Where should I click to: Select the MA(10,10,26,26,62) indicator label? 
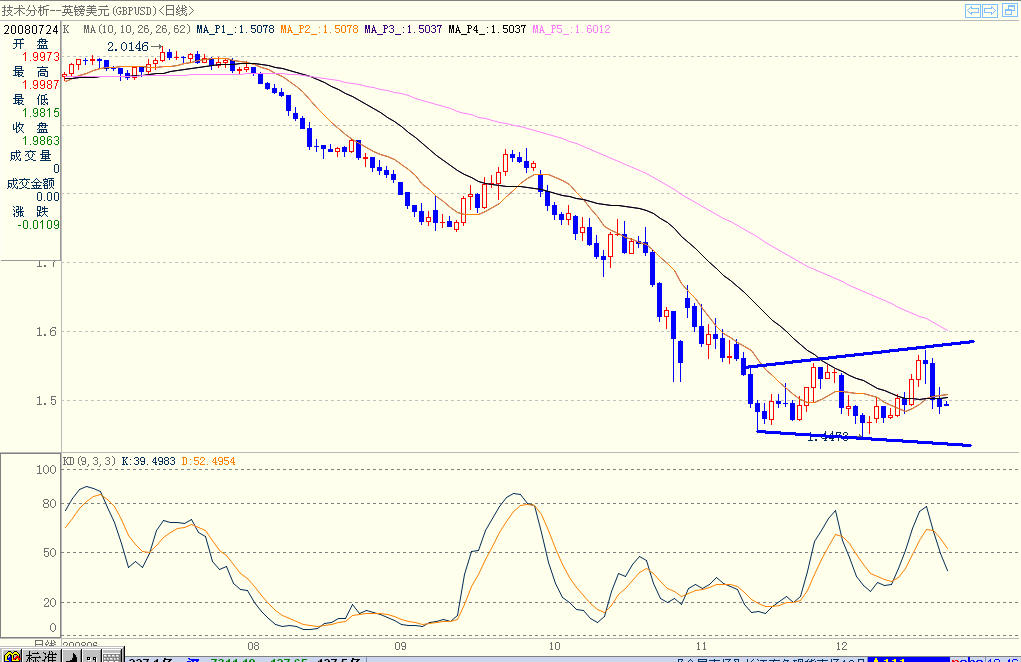pos(137,29)
